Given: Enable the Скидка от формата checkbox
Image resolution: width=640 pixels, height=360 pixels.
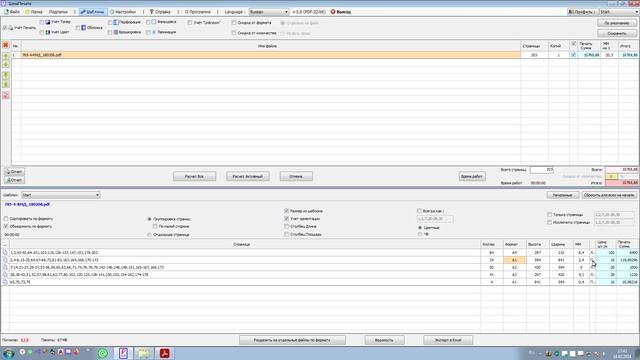Looking at the screenshot, I should 234,23.
